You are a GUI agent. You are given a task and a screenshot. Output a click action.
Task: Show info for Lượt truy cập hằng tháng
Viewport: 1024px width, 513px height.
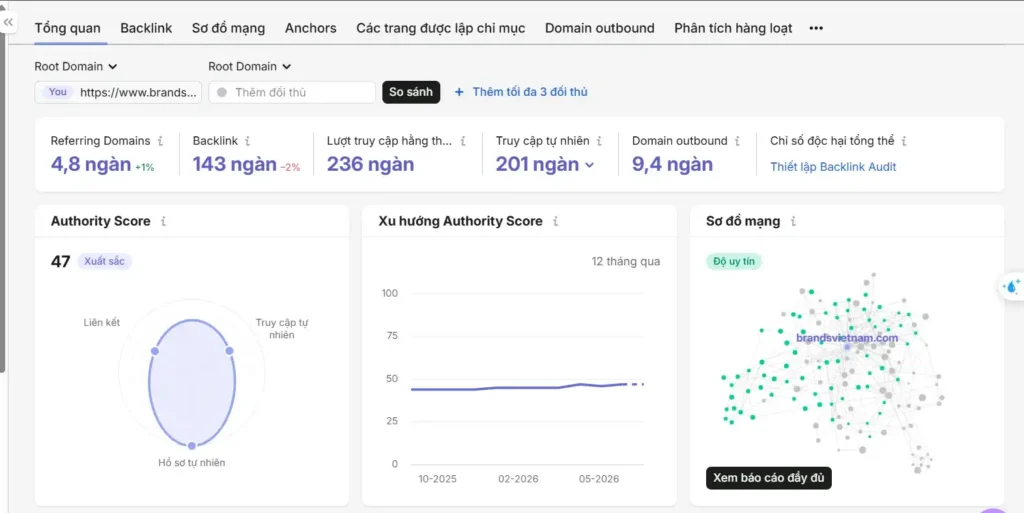[463, 141]
